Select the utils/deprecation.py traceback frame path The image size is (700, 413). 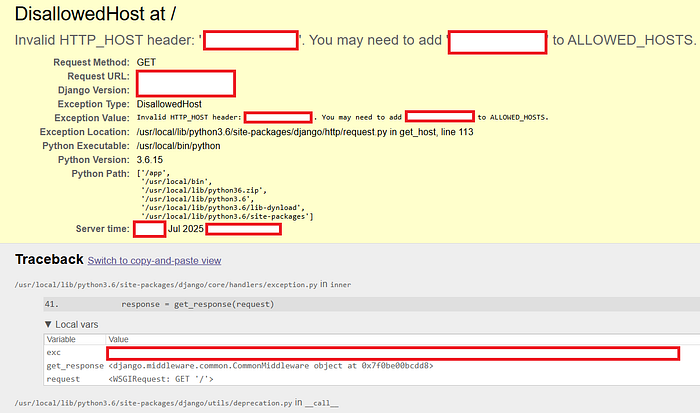[x=154, y=403]
